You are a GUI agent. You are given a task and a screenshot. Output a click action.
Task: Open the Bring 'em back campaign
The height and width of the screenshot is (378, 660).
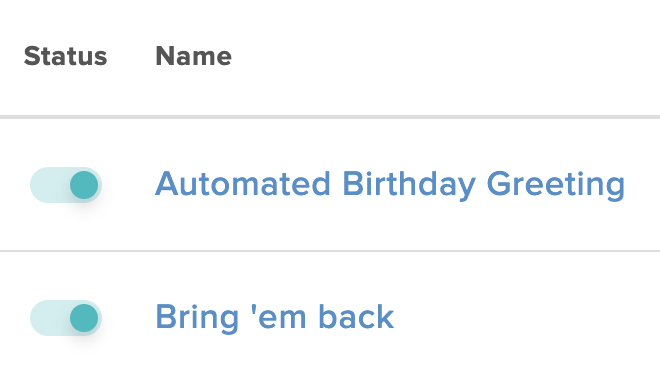pos(274,317)
